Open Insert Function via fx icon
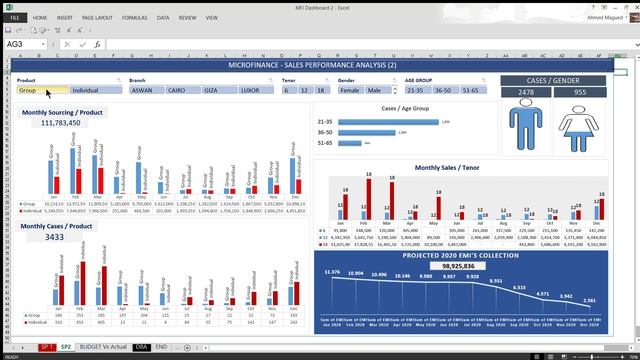 [97, 44]
